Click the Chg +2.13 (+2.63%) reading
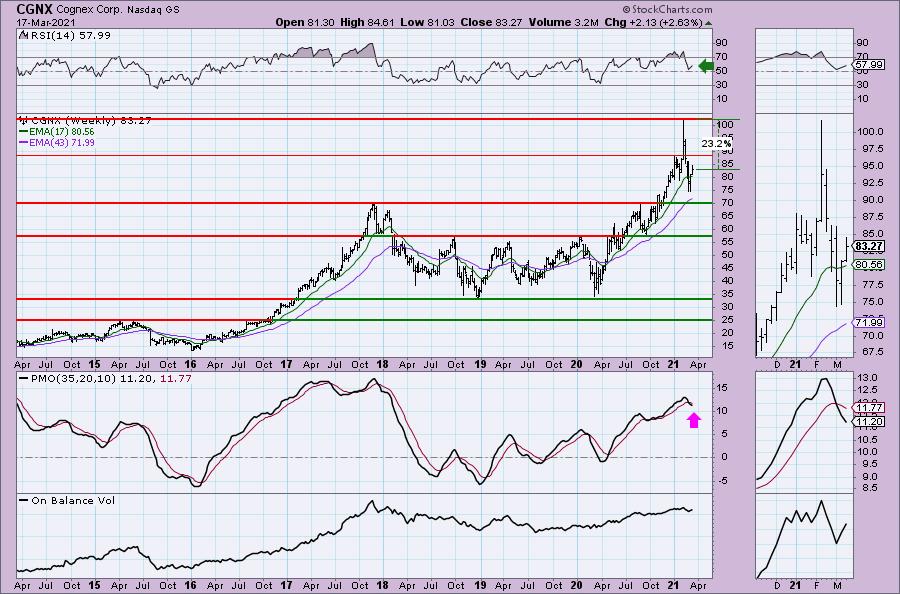The image size is (900, 594). pyautogui.click(x=653, y=22)
